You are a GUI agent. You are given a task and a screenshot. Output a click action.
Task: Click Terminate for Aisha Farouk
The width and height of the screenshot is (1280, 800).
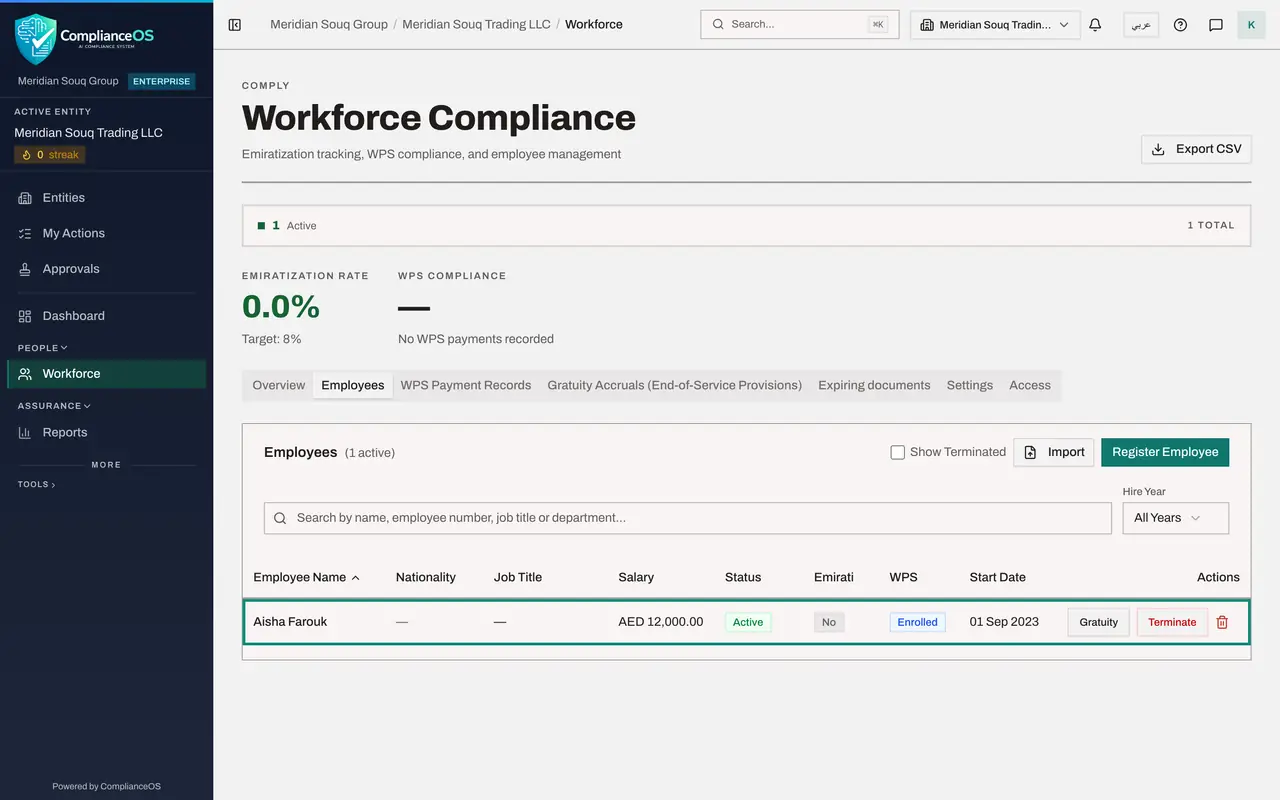[1172, 622]
